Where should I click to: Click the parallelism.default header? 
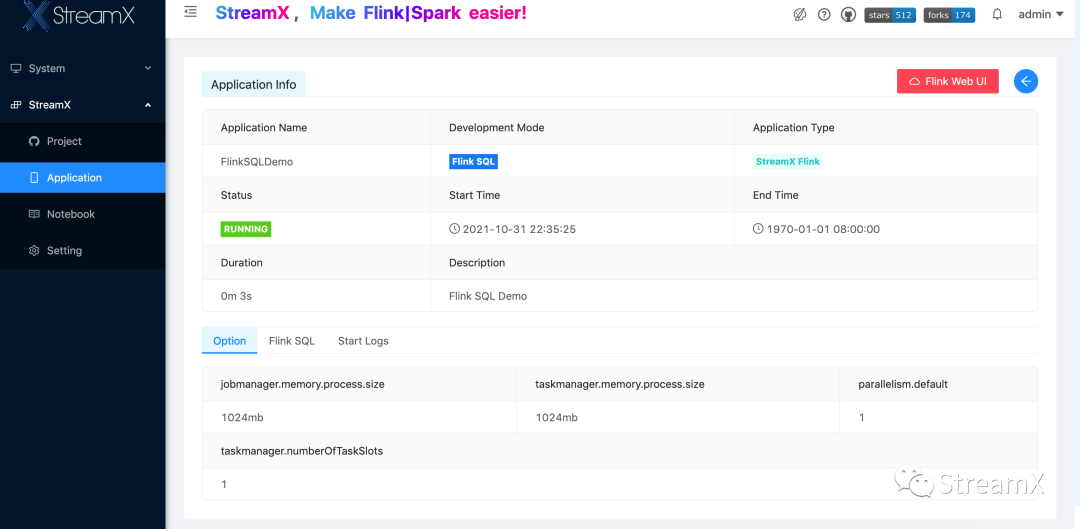pyautogui.click(x=903, y=384)
